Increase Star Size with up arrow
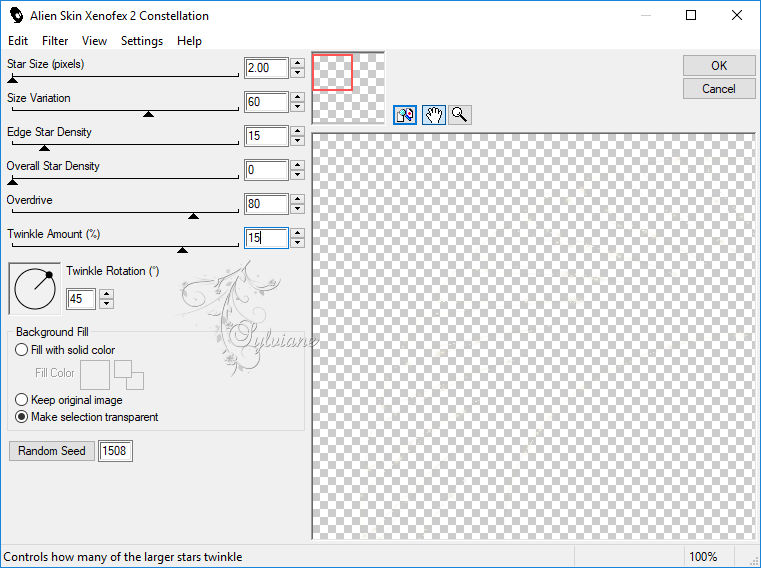 click(x=298, y=63)
